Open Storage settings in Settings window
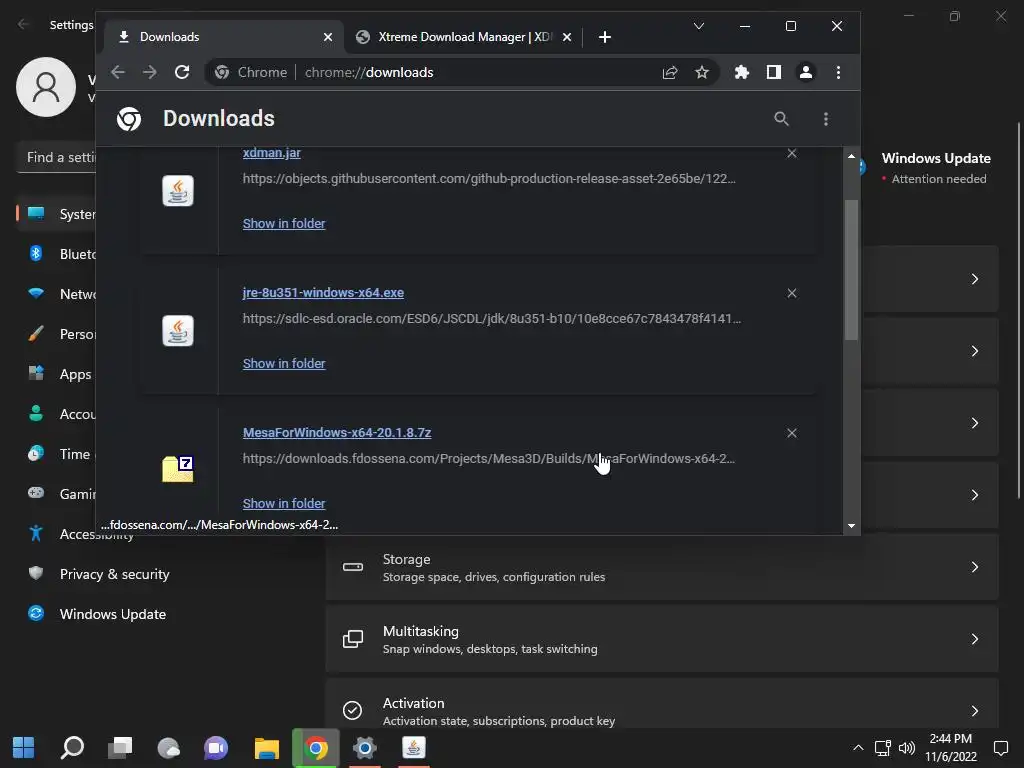 click(662, 567)
